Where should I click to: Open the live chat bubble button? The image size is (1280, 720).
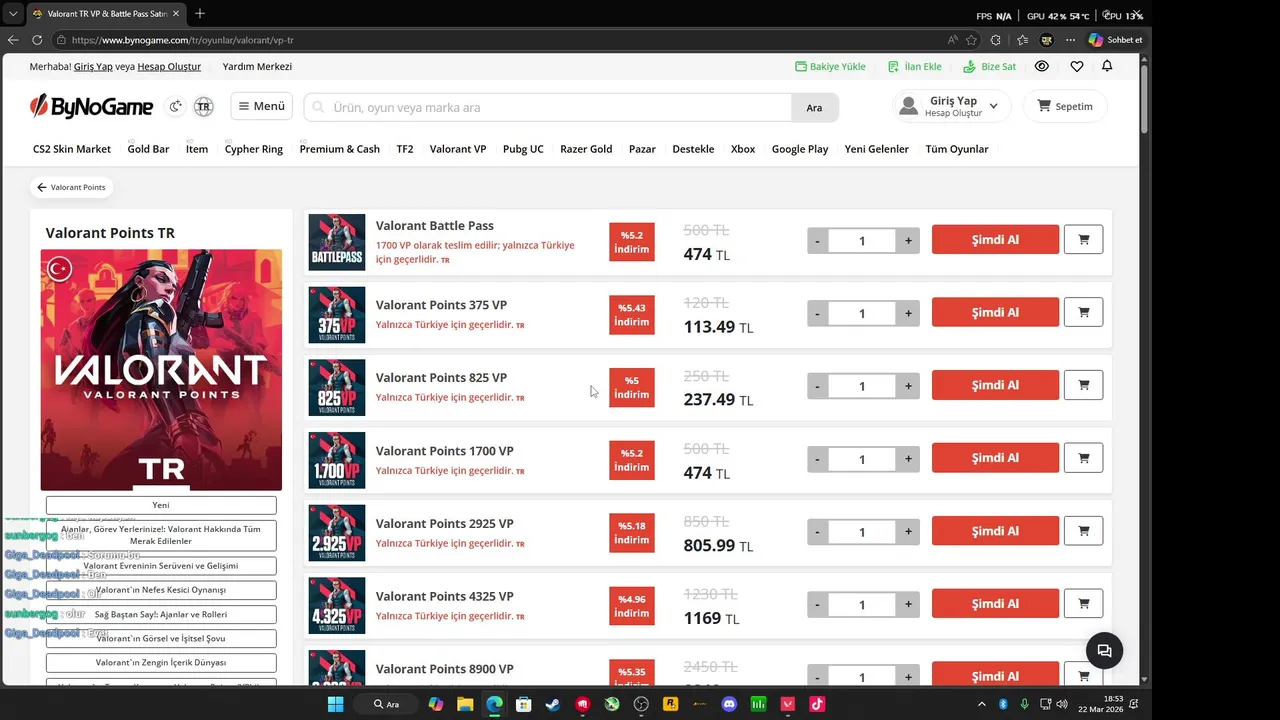(x=1104, y=651)
